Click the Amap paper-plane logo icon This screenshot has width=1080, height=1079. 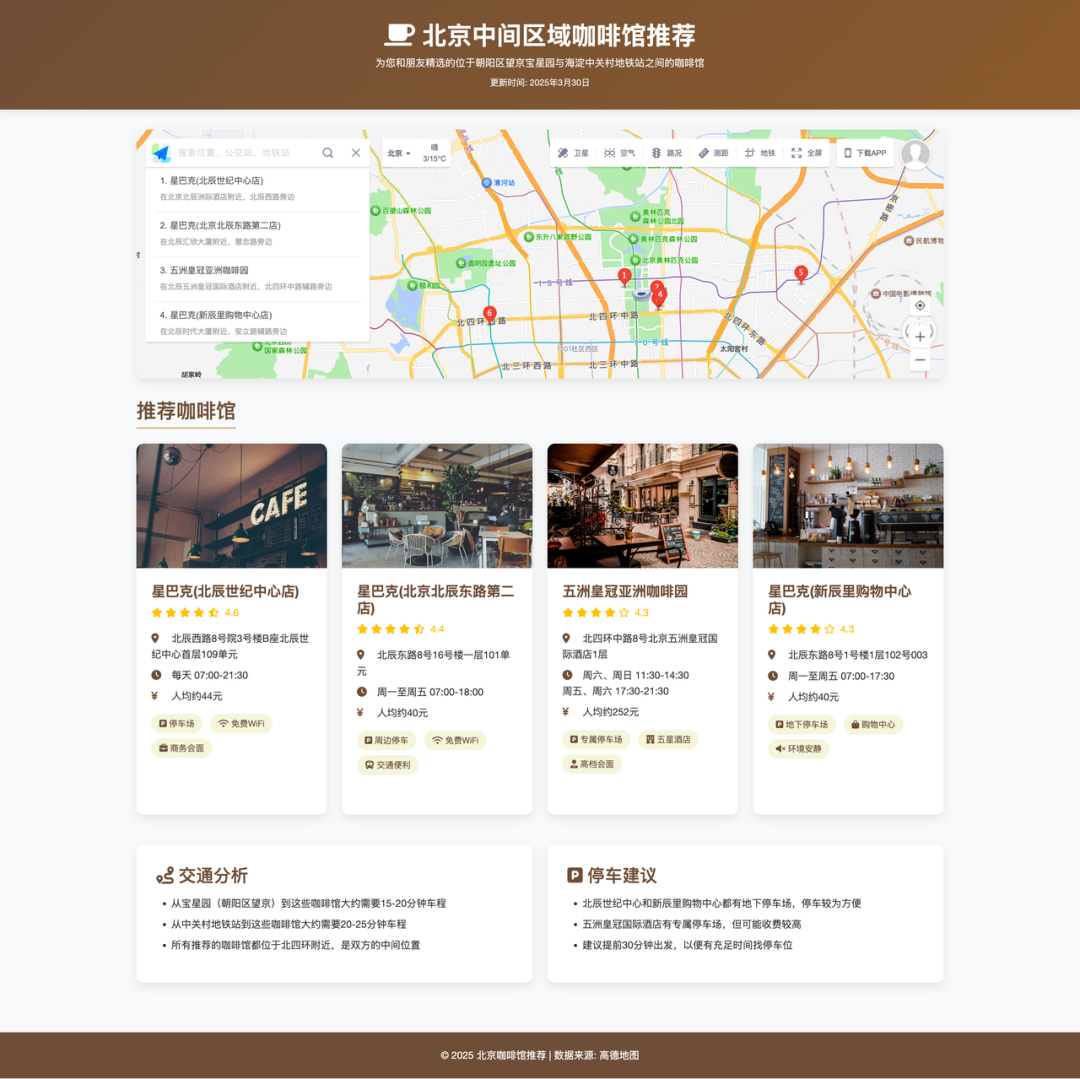click(x=161, y=153)
